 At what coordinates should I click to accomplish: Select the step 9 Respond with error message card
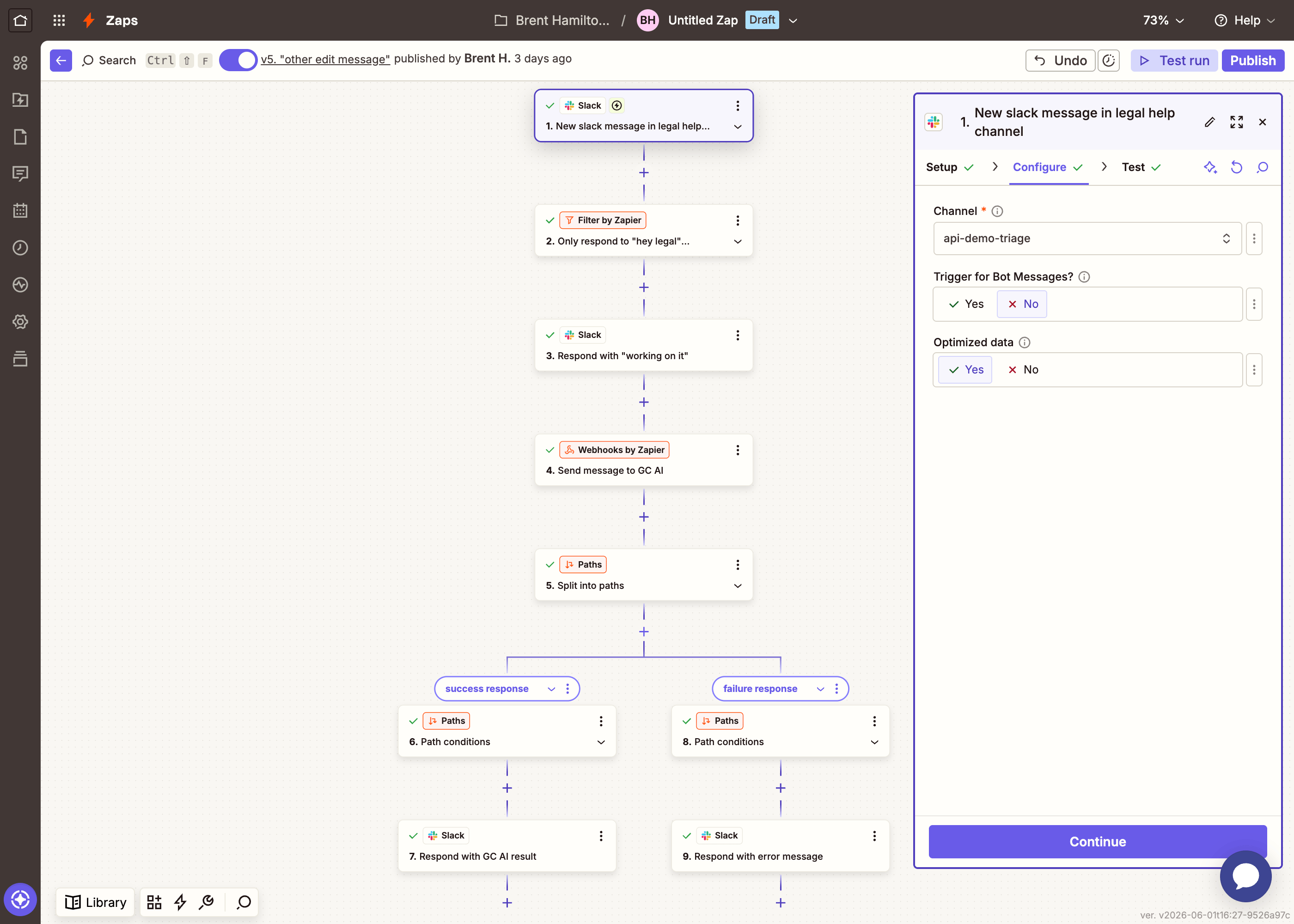tap(781, 846)
